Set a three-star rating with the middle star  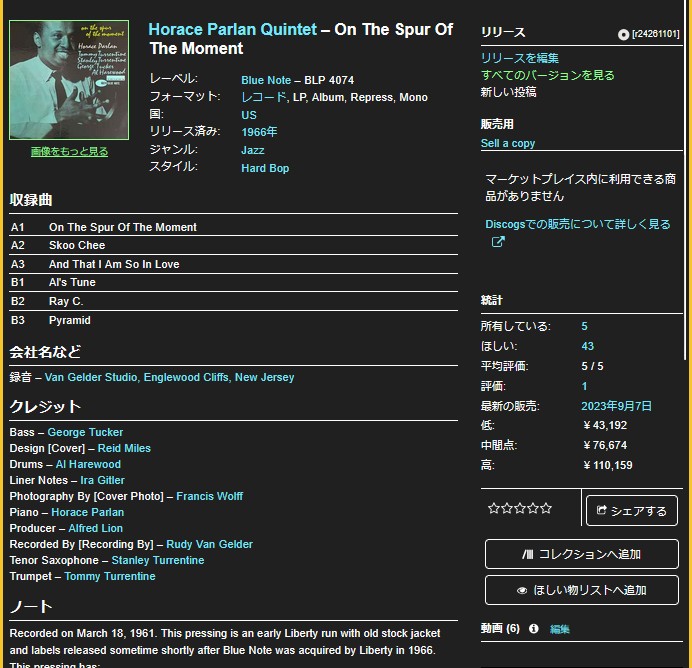(x=520, y=509)
